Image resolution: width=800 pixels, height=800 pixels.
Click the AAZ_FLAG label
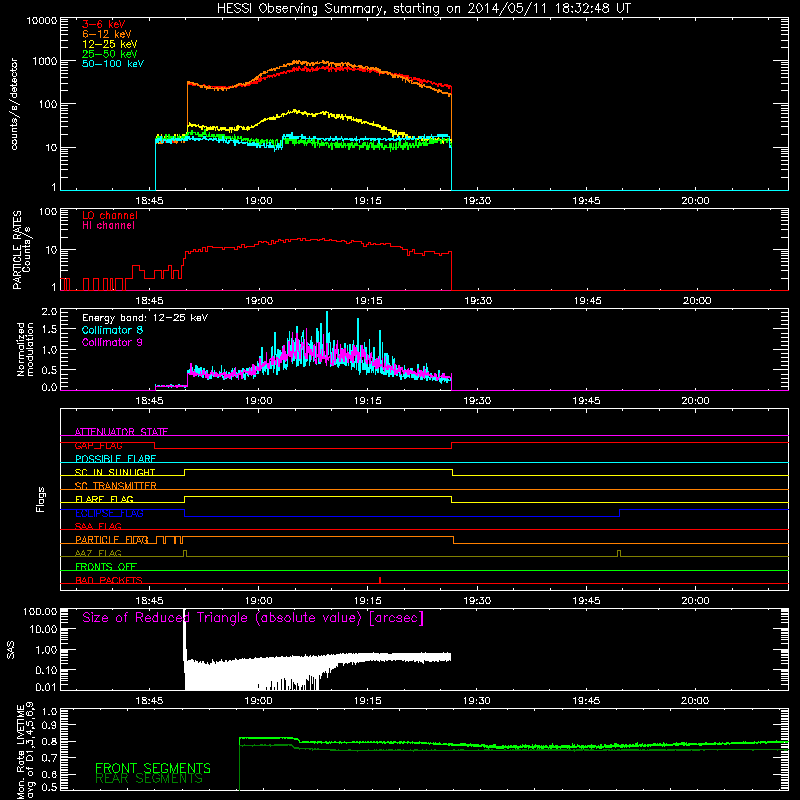(98, 554)
